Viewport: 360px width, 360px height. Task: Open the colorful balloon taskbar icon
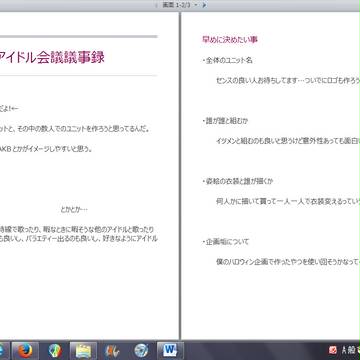tap(55, 351)
